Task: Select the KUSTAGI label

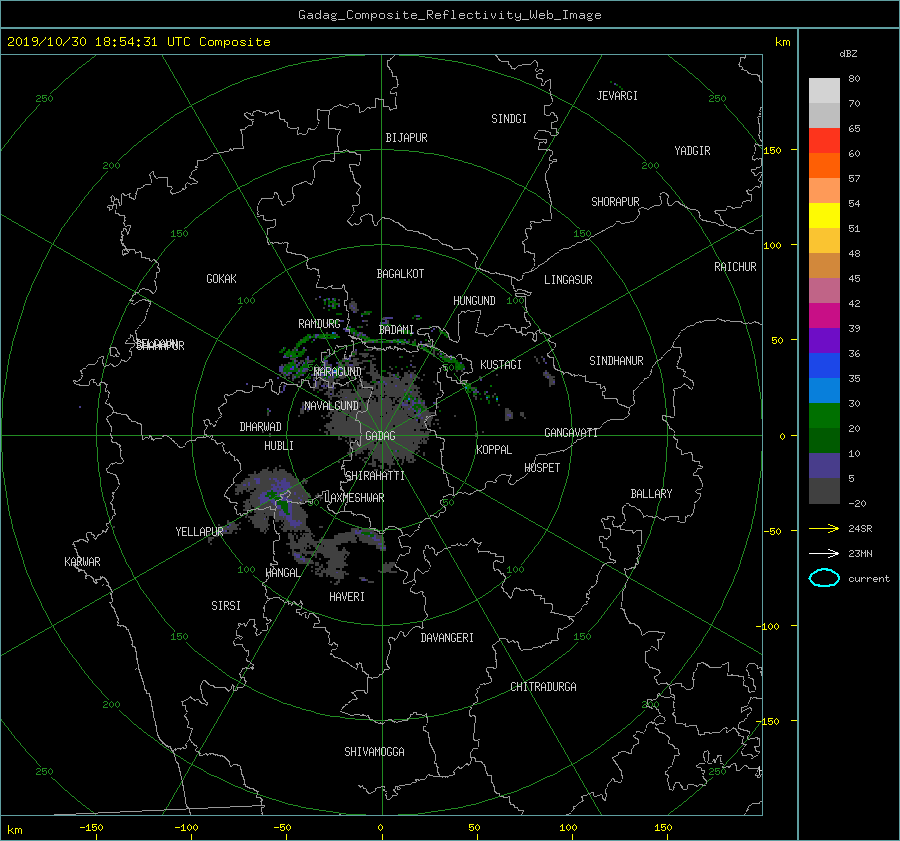Action: click(x=501, y=365)
